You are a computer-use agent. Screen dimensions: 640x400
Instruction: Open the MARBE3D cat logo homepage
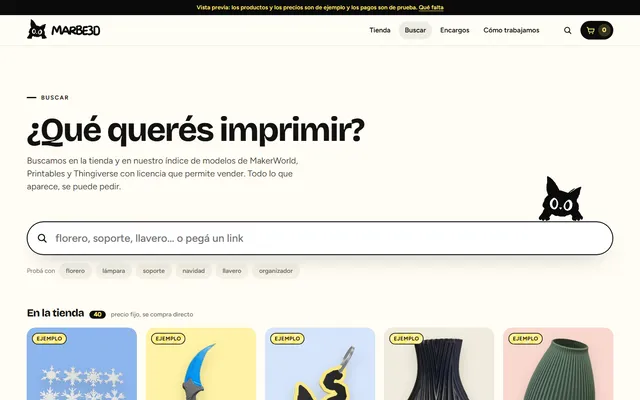coord(63,30)
